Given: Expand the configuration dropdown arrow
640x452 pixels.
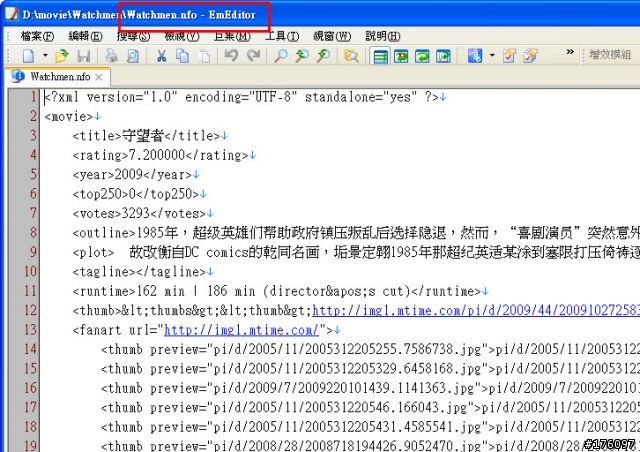Looking at the screenshot, I should [492, 56].
